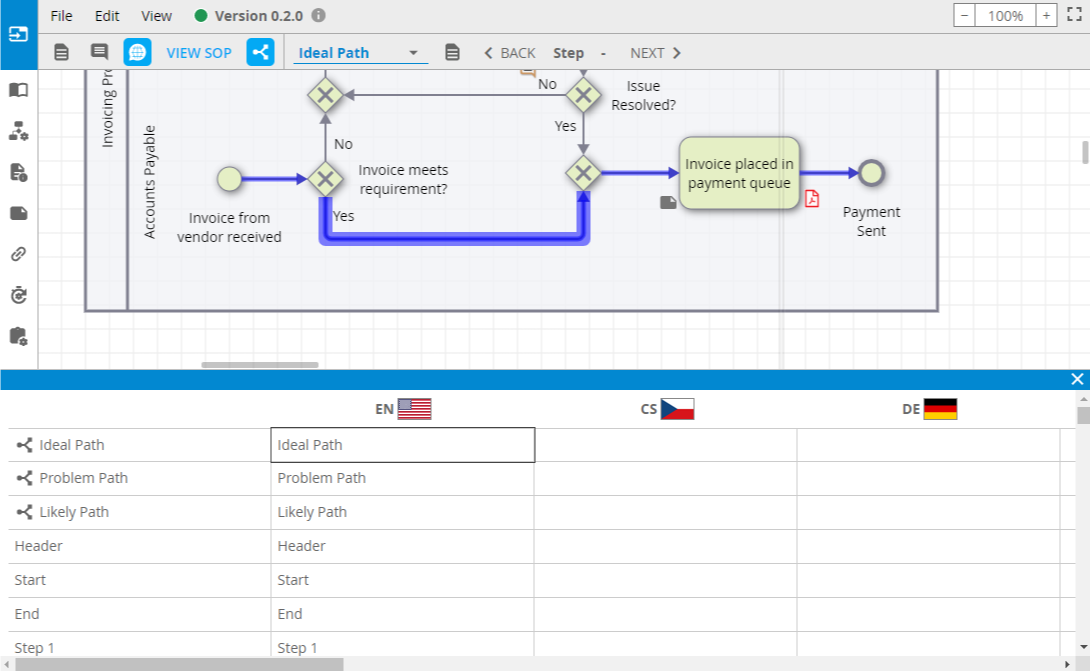
Task: Toggle the blue globe translations button
Action: click(x=137, y=53)
